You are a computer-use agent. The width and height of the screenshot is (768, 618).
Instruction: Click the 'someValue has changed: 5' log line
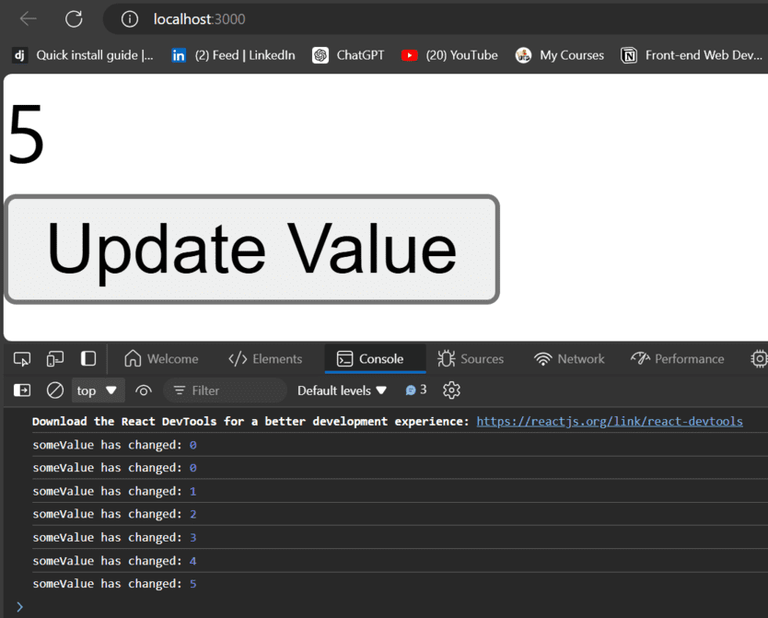(x=114, y=584)
